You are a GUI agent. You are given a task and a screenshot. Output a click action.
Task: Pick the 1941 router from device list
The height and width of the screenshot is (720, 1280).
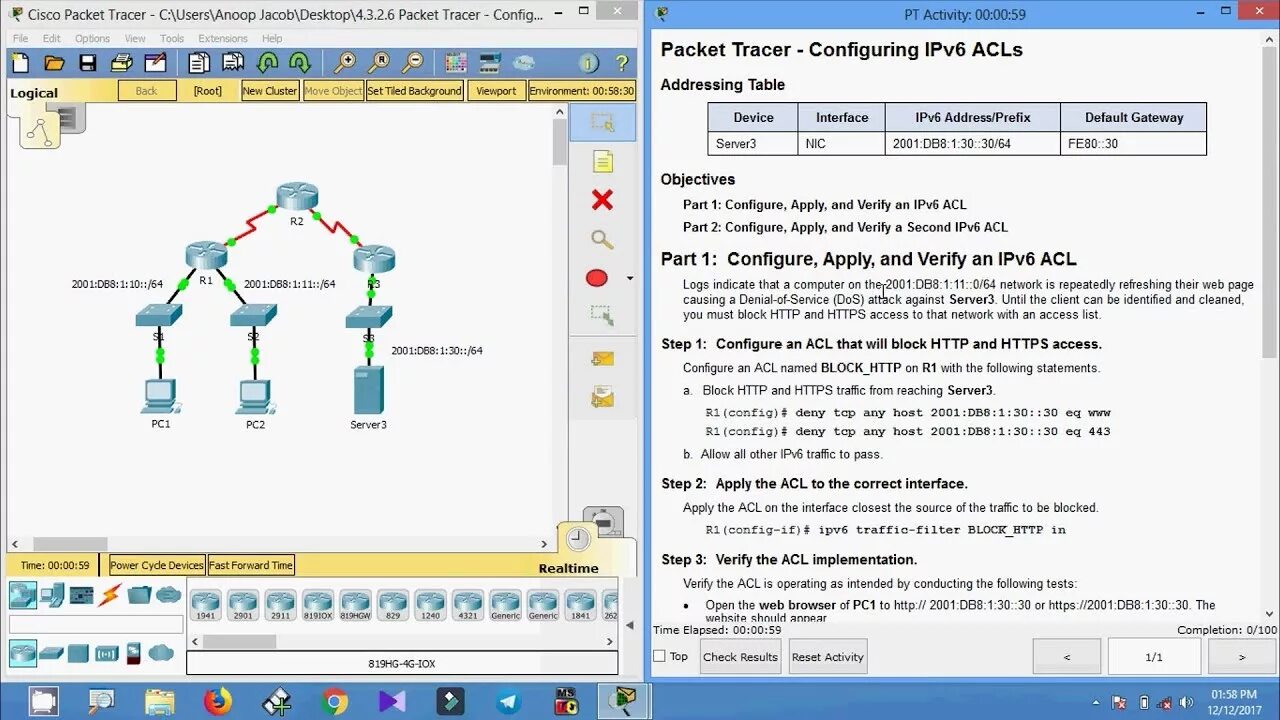(x=205, y=605)
